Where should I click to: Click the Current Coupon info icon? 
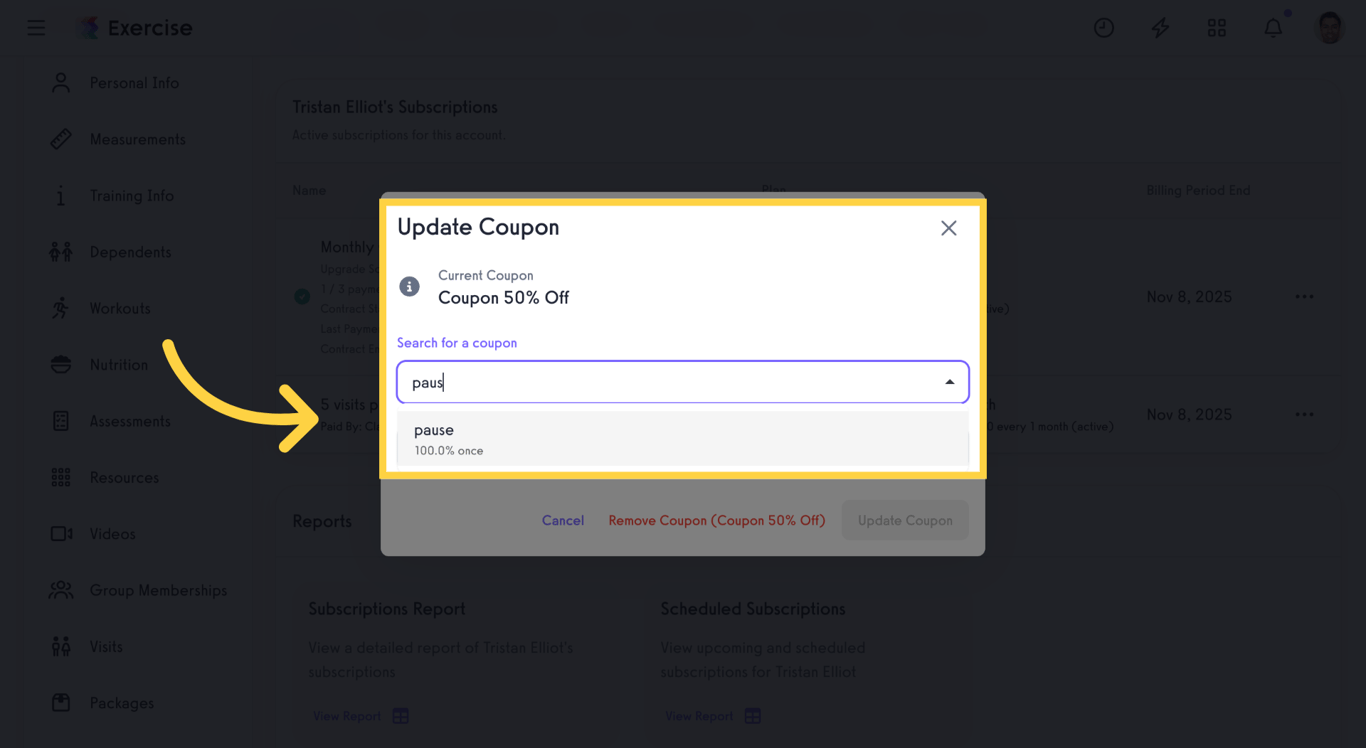click(410, 287)
